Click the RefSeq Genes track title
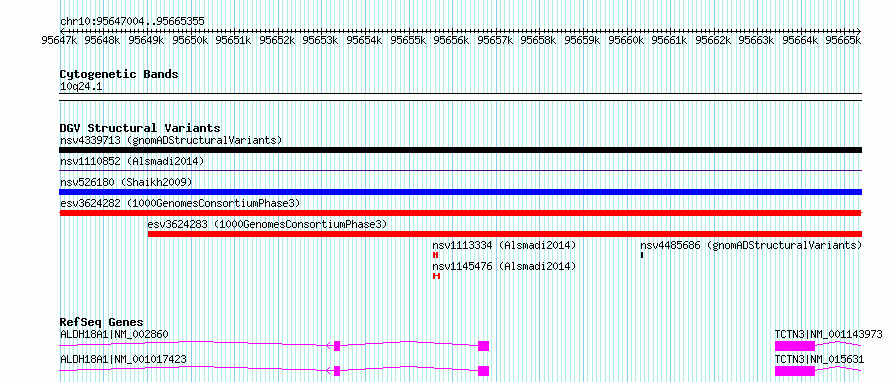This screenshot has height=382, width=890. click(102, 322)
